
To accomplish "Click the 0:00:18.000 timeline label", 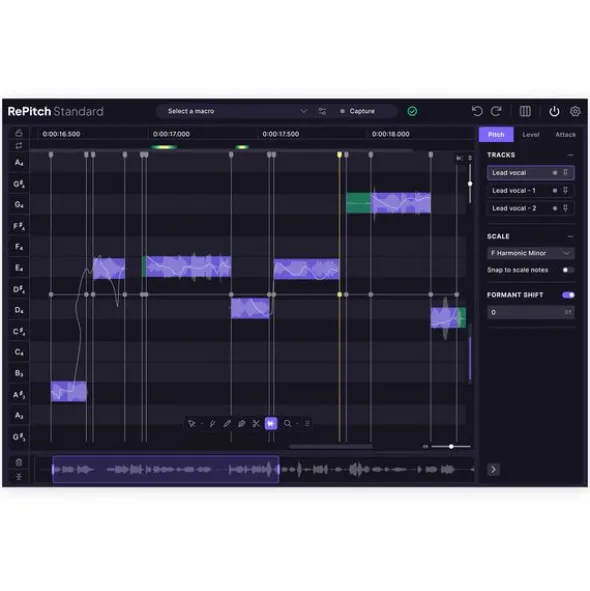I will 391,134.
